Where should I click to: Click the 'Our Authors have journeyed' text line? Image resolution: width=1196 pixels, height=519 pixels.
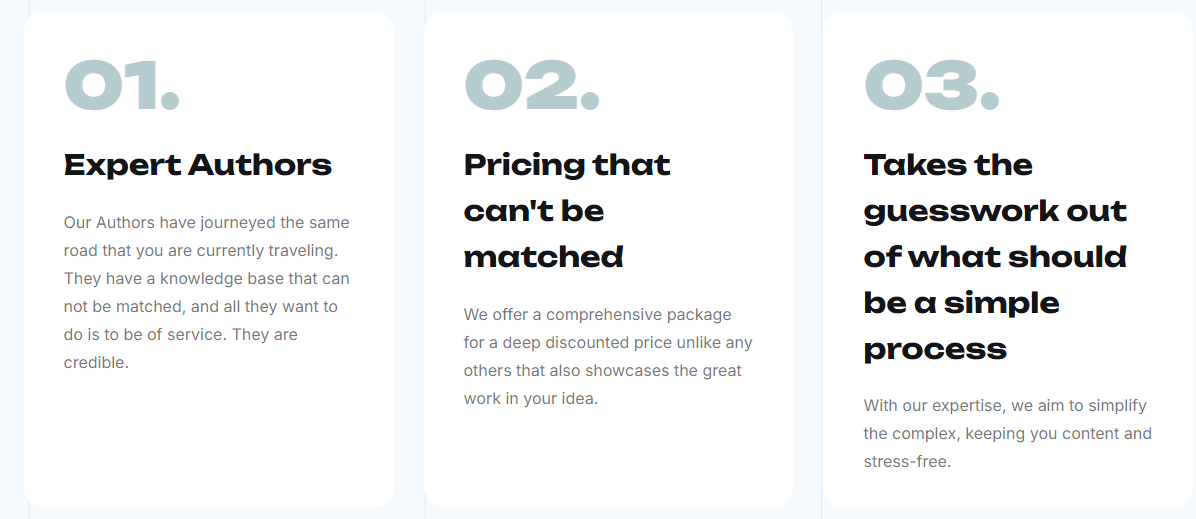click(x=207, y=223)
